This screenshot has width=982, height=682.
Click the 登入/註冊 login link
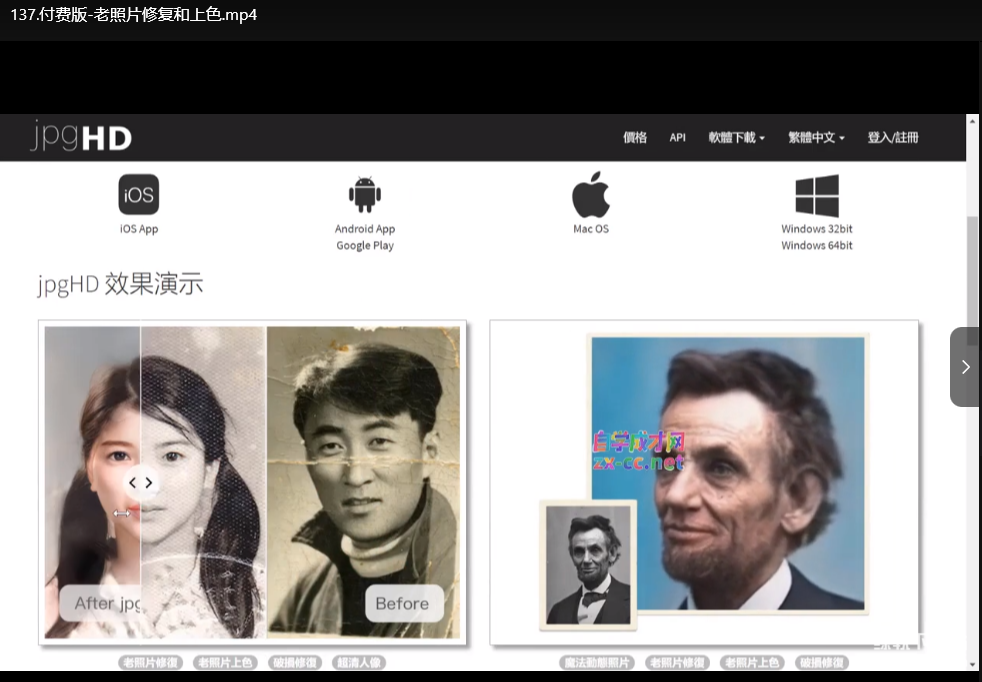[x=892, y=138]
